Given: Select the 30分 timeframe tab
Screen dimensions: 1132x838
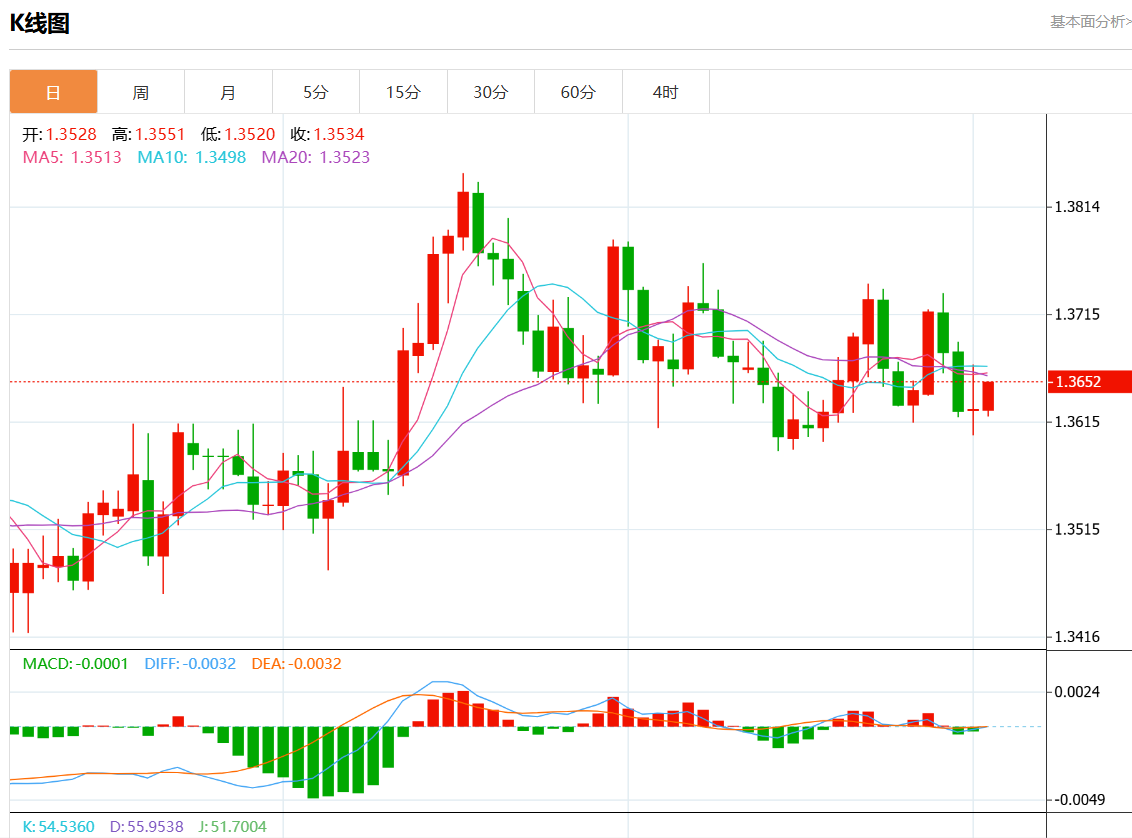Looking at the screenshot, I should pos(491,92).
